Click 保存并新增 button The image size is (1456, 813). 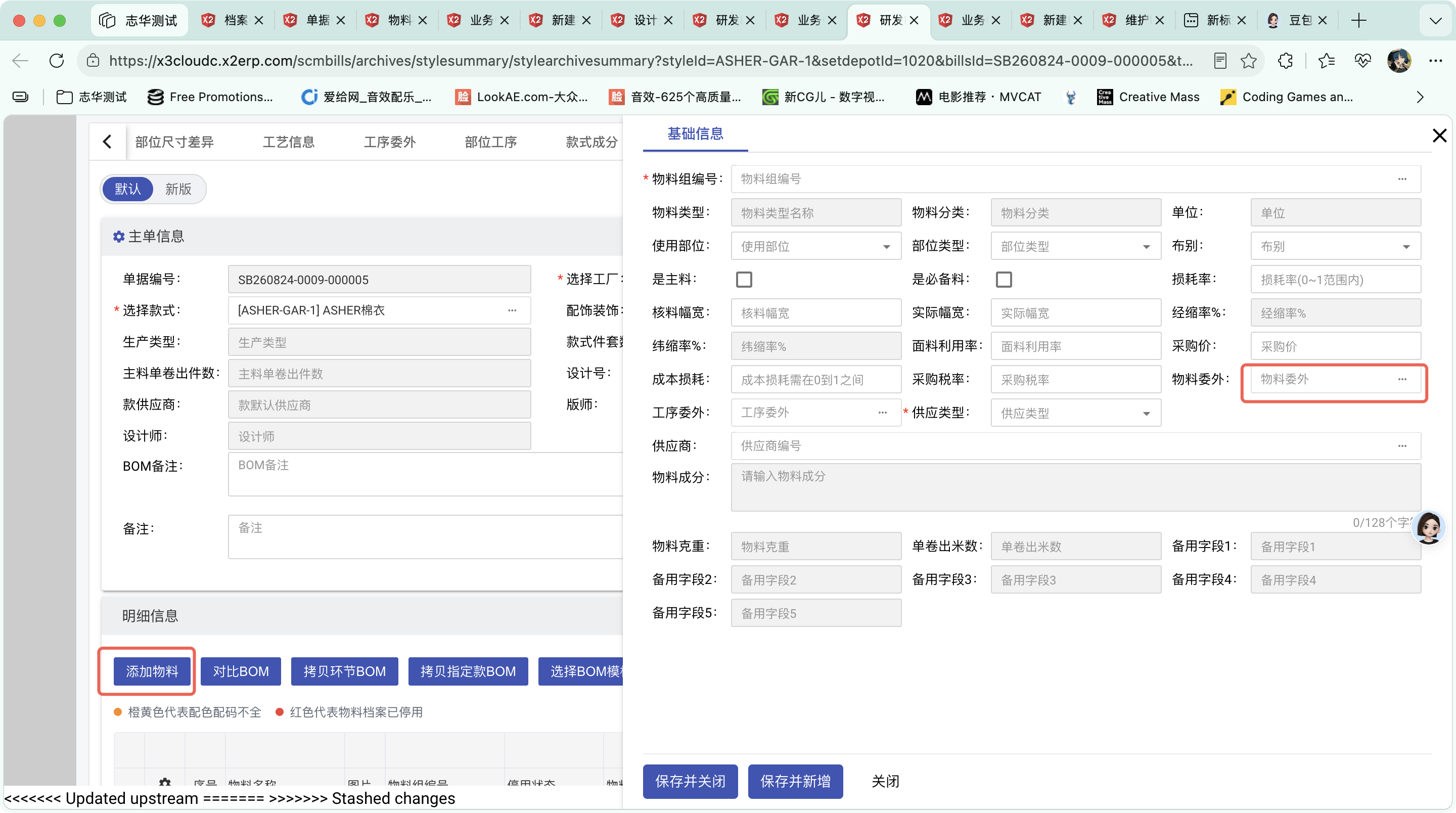point(795,781)
